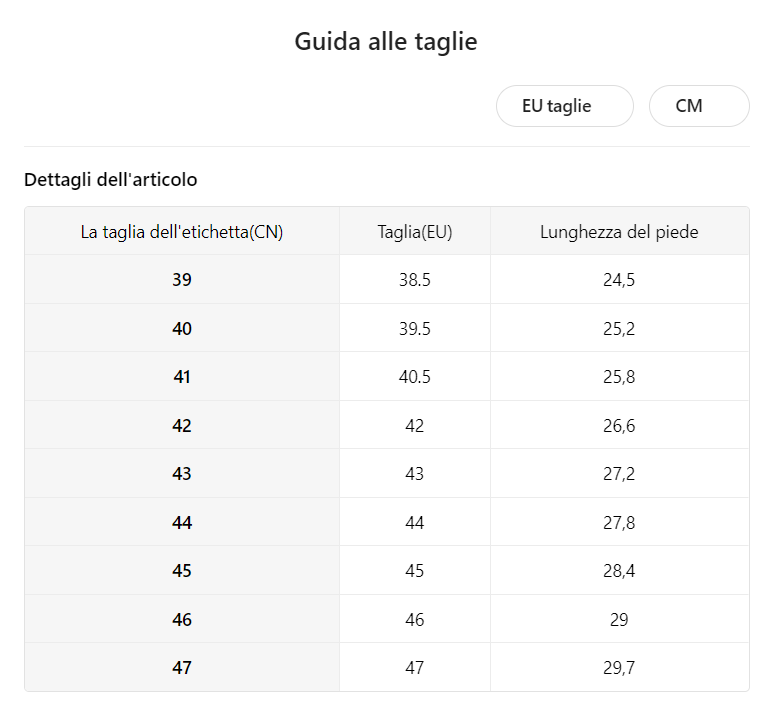Screen dimensions: 772x708
Task: Click the La taglia dell'etichetta(CN) header
Action: pyautogui.click(x=182, y=231)
